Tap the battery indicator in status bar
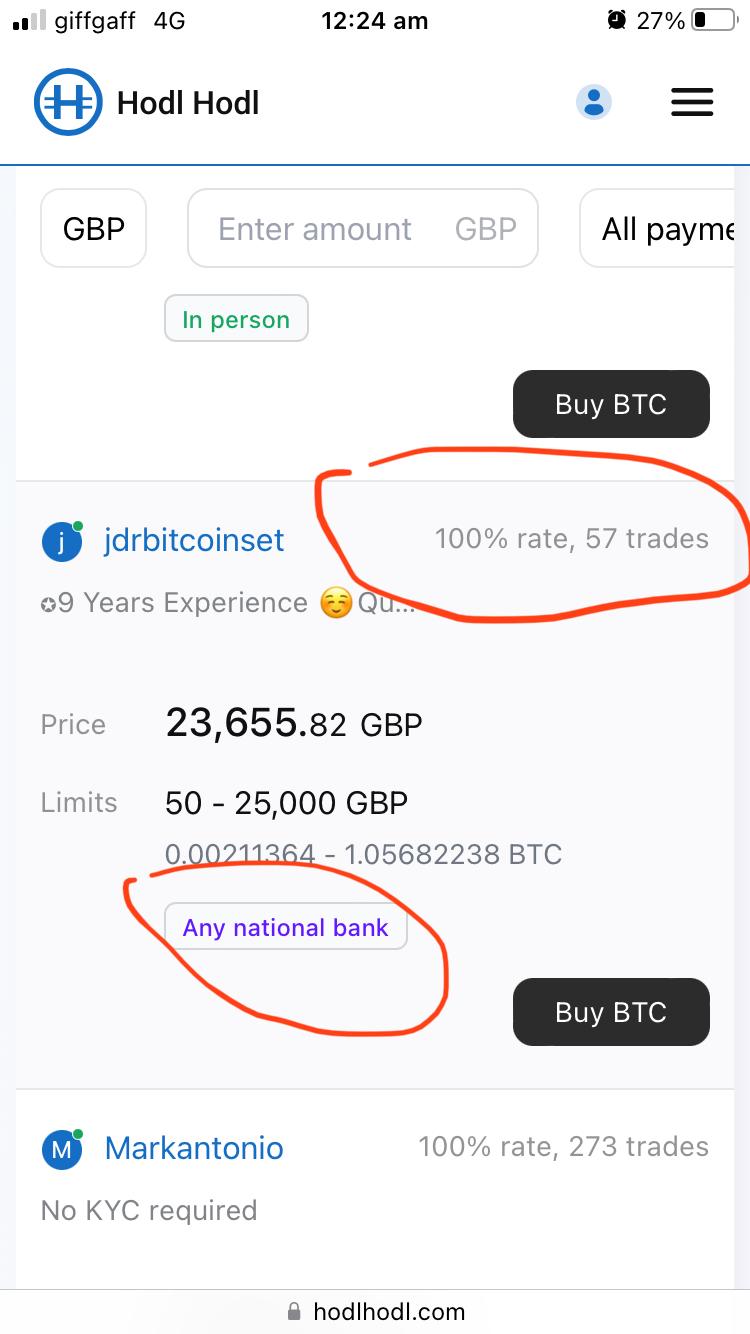This screenshot has height=1334, width=750. 713,20
